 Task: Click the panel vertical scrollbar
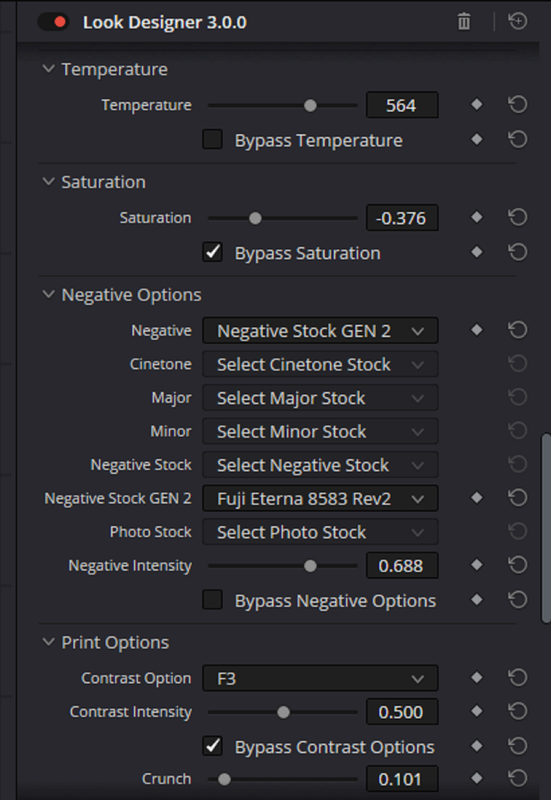pyautogui.click(x=546, y=528)
